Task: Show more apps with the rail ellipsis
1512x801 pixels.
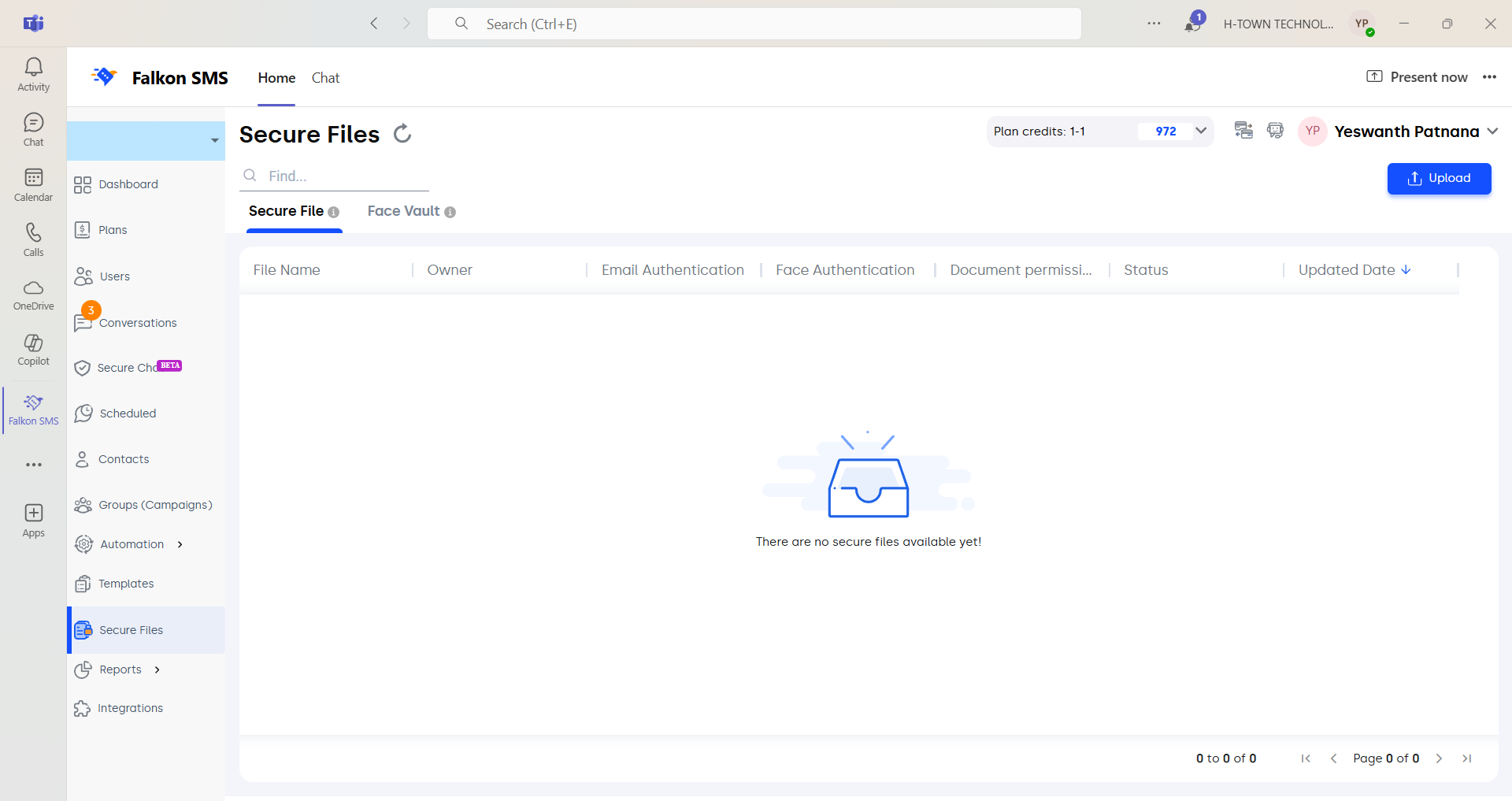Action: point(33,465)
